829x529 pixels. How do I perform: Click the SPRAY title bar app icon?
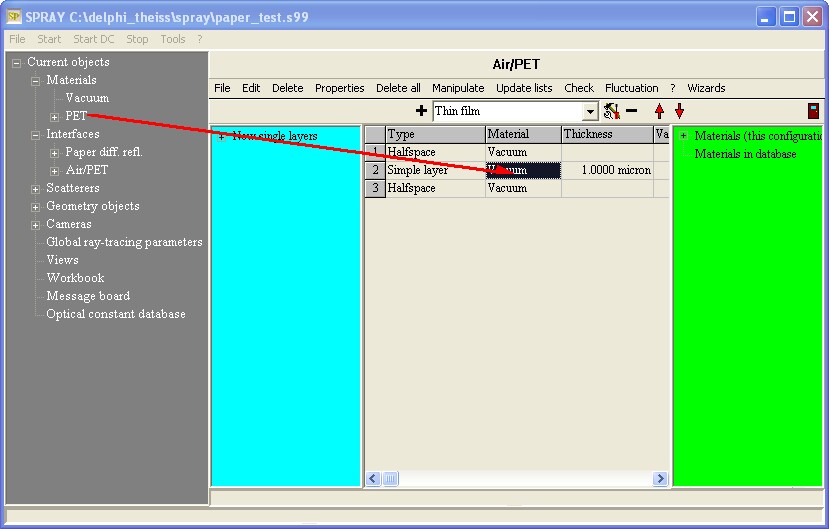pyautogui.click(x=14, y=17)
